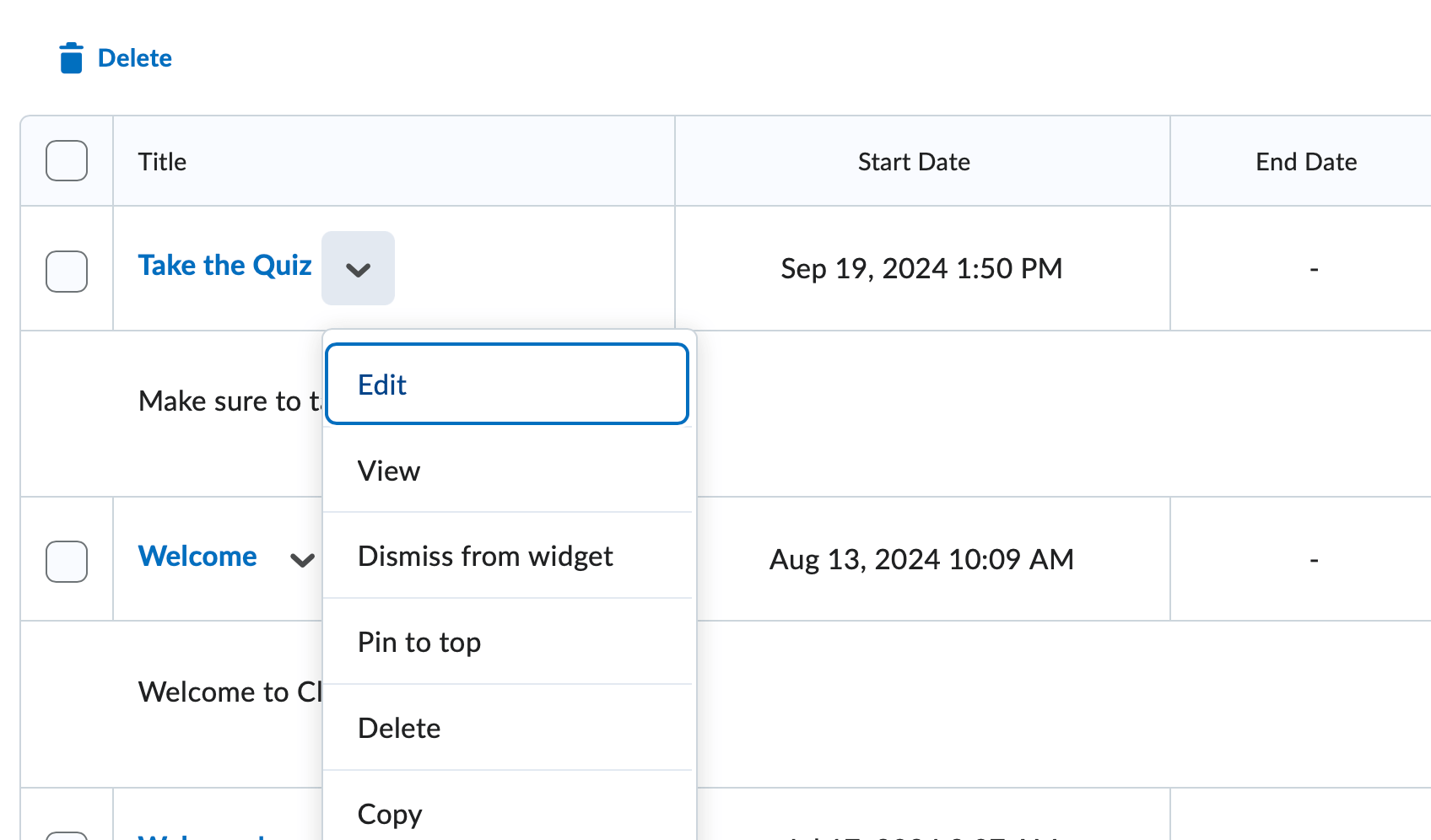Open the Take the Quiz announcement link

224,266
